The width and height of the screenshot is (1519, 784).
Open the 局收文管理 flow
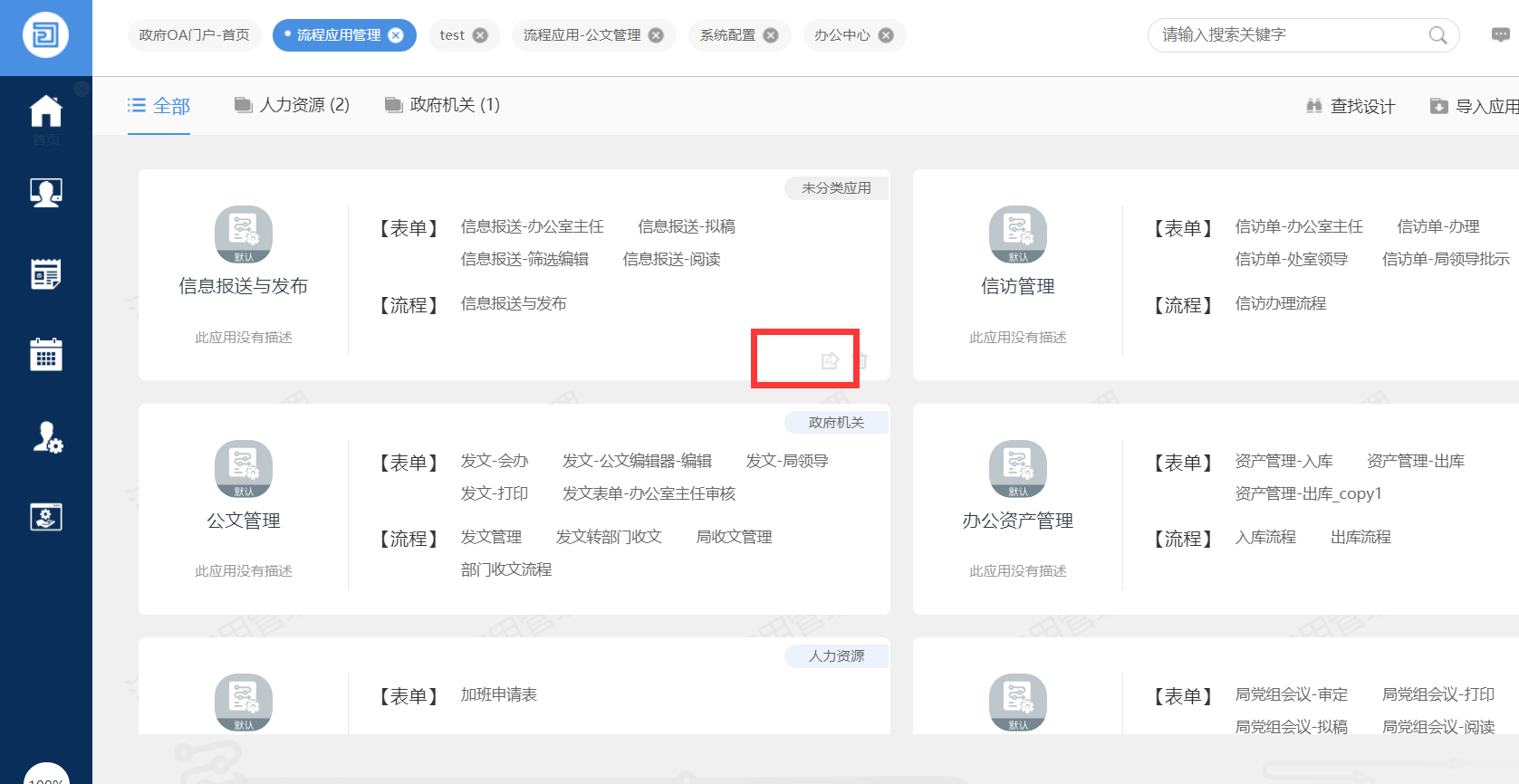point(734,537)
